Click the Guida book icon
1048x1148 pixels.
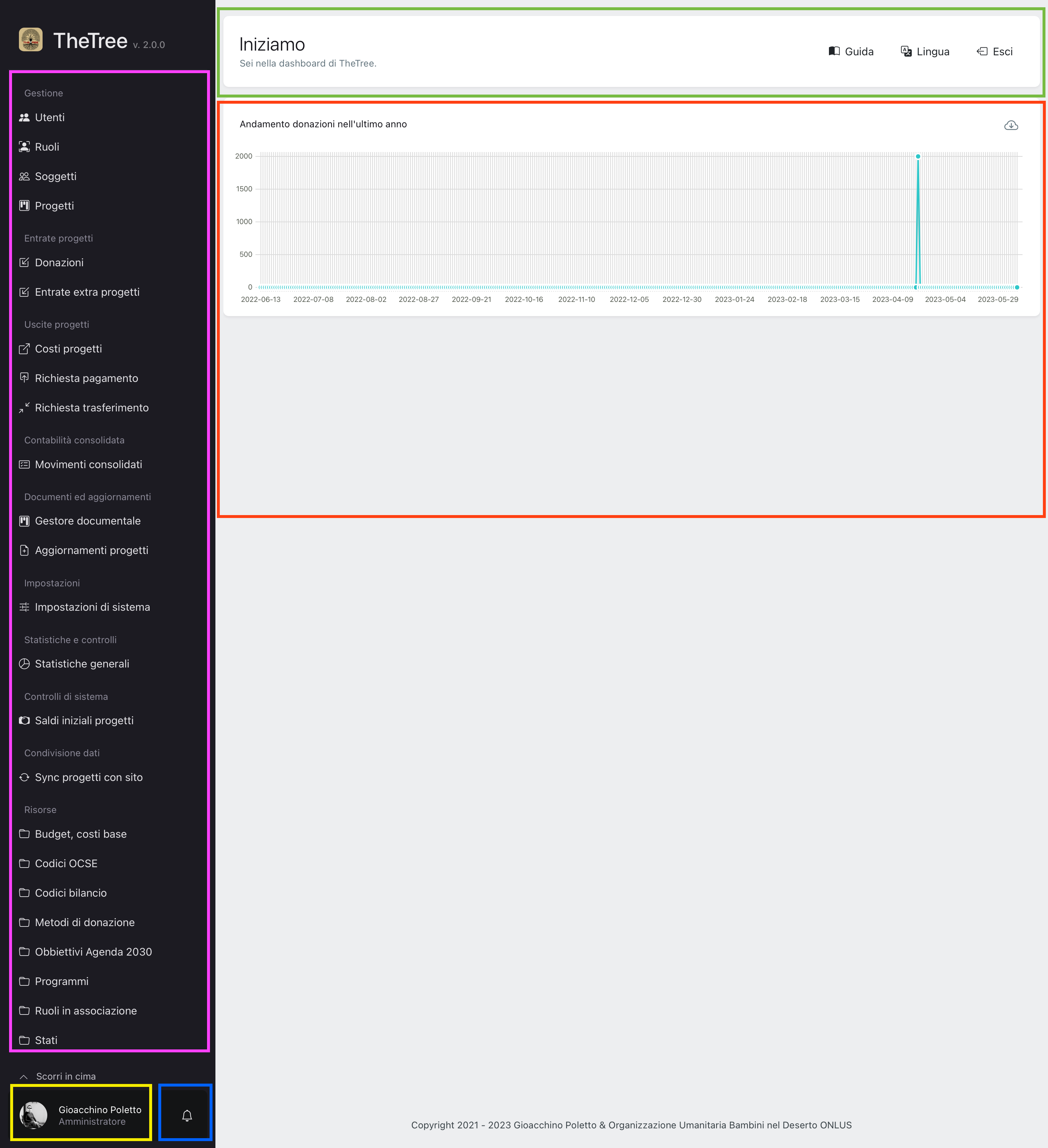click(x=834, y=51)
